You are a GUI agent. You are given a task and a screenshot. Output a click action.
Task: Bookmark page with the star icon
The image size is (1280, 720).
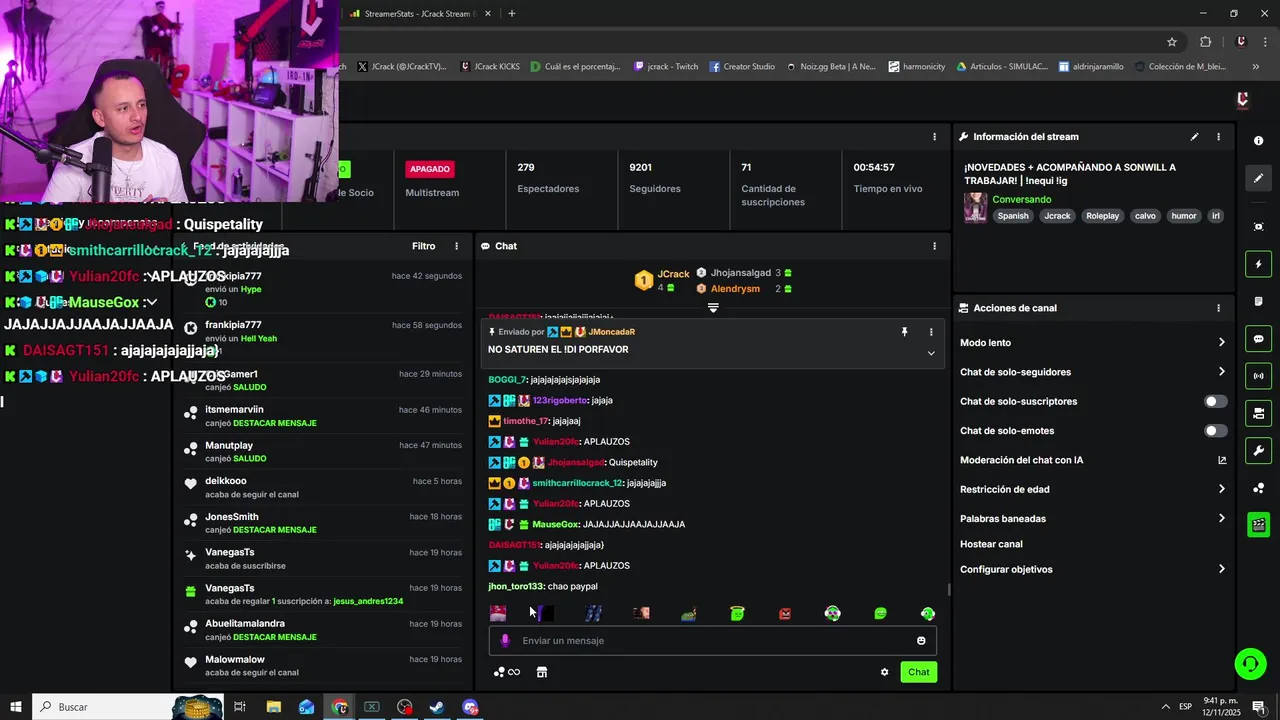[1172, 41]
